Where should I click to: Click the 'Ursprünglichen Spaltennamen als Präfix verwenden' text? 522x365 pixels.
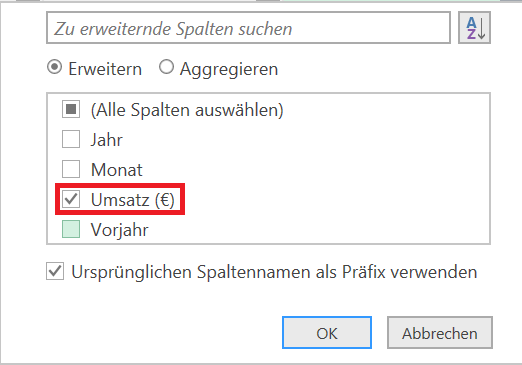(x=274, y=272)
